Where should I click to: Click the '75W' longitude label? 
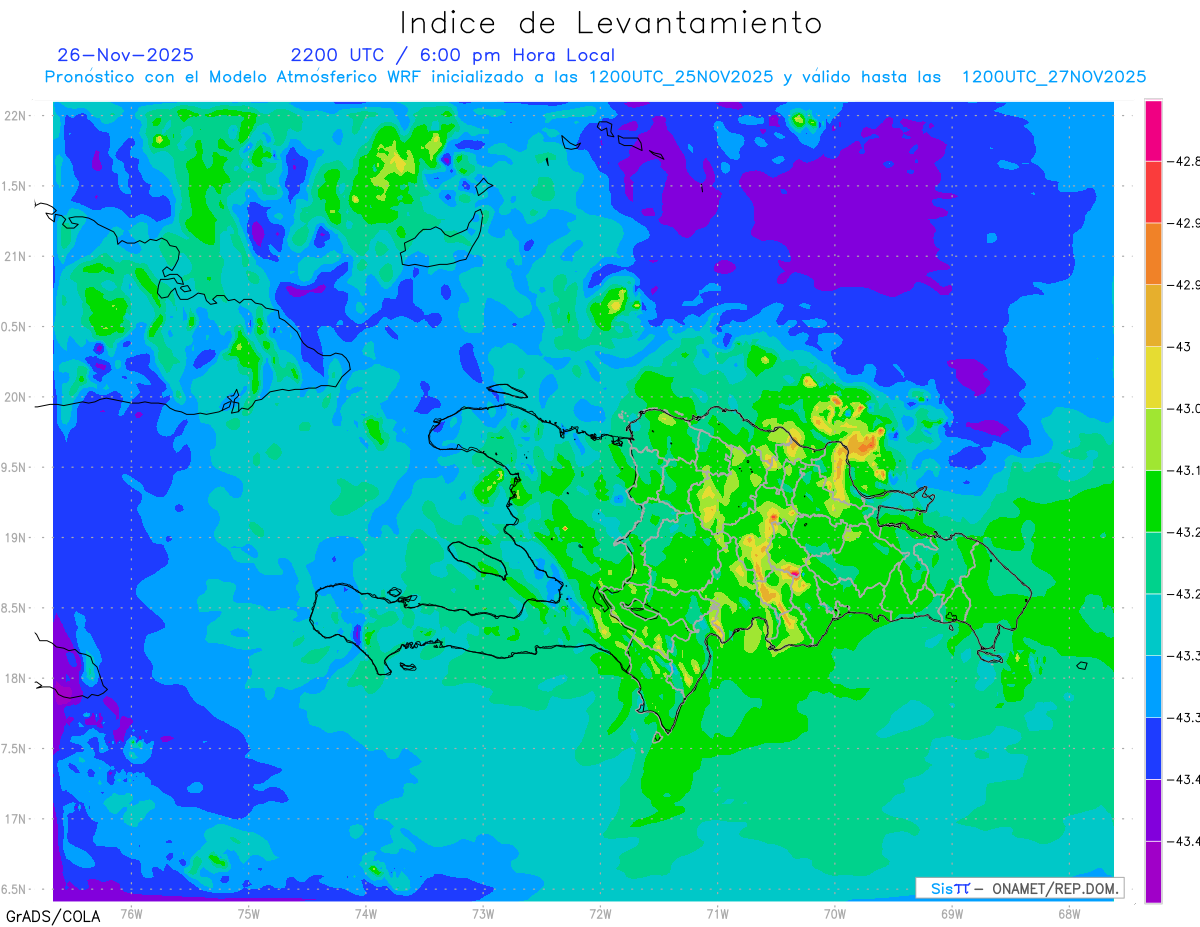249,913
